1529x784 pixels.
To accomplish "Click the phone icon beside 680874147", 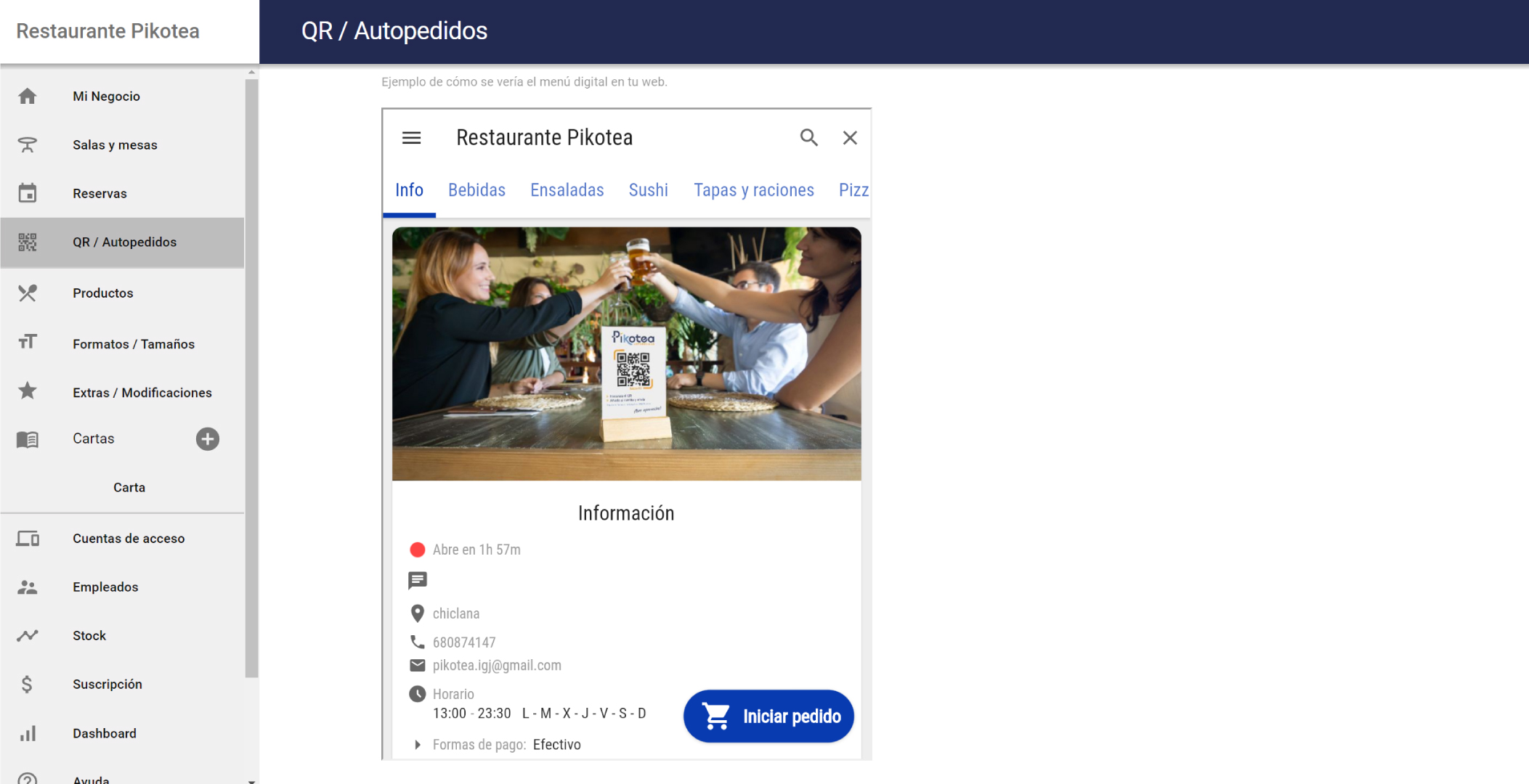I will (x=418, y=642).
